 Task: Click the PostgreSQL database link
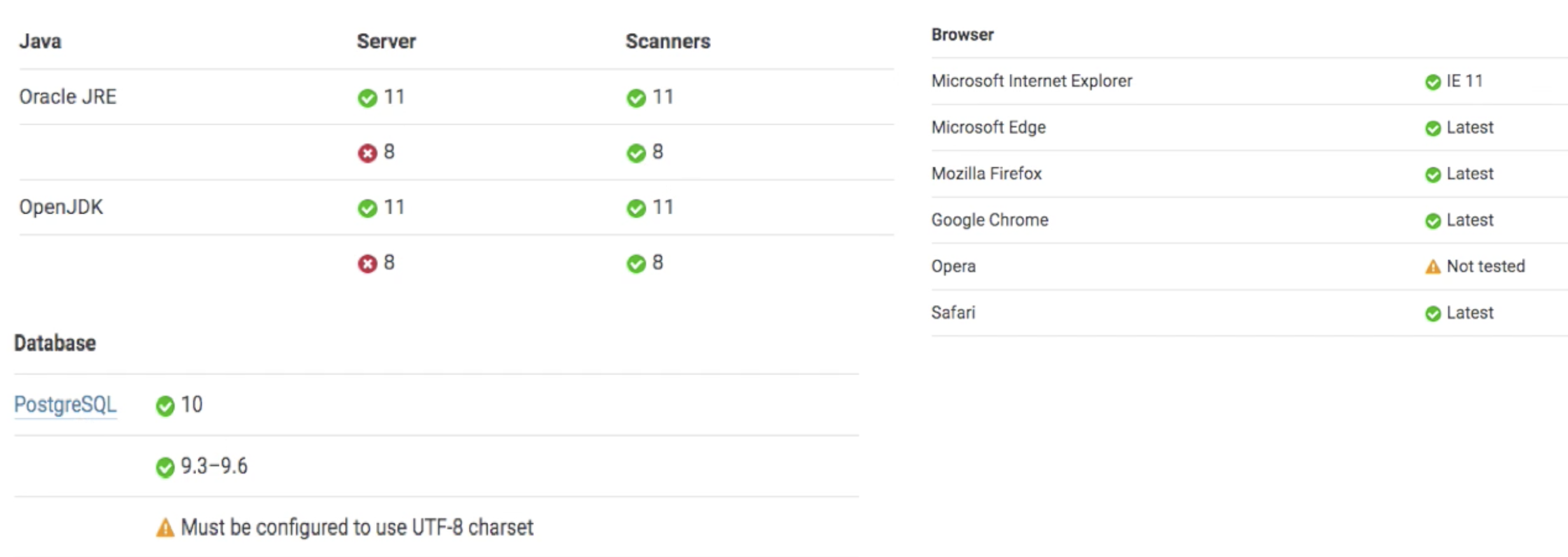[65, 405]
